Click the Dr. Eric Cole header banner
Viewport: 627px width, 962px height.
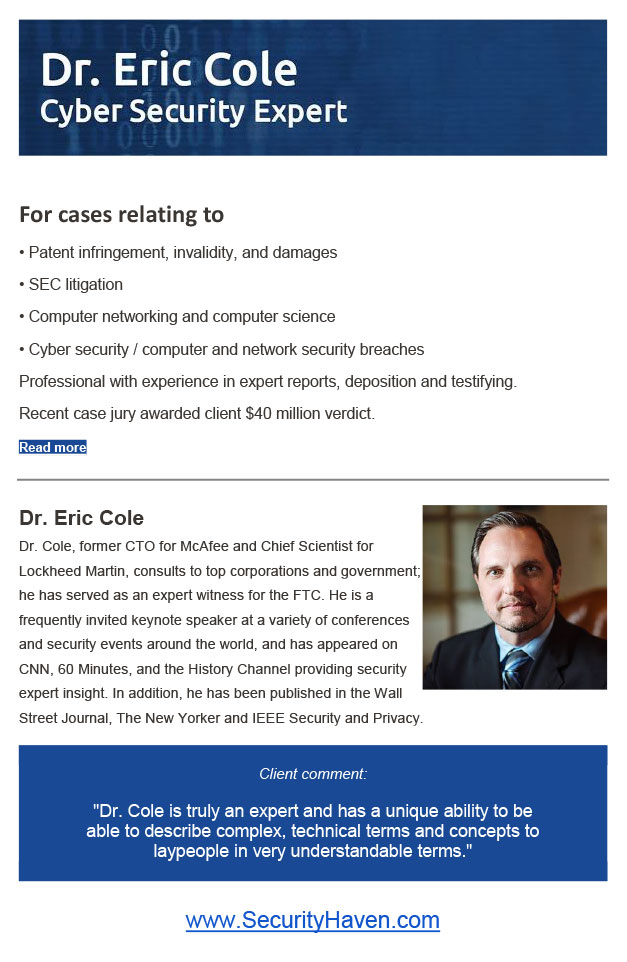pyautogui.click(x=313, y=87)
